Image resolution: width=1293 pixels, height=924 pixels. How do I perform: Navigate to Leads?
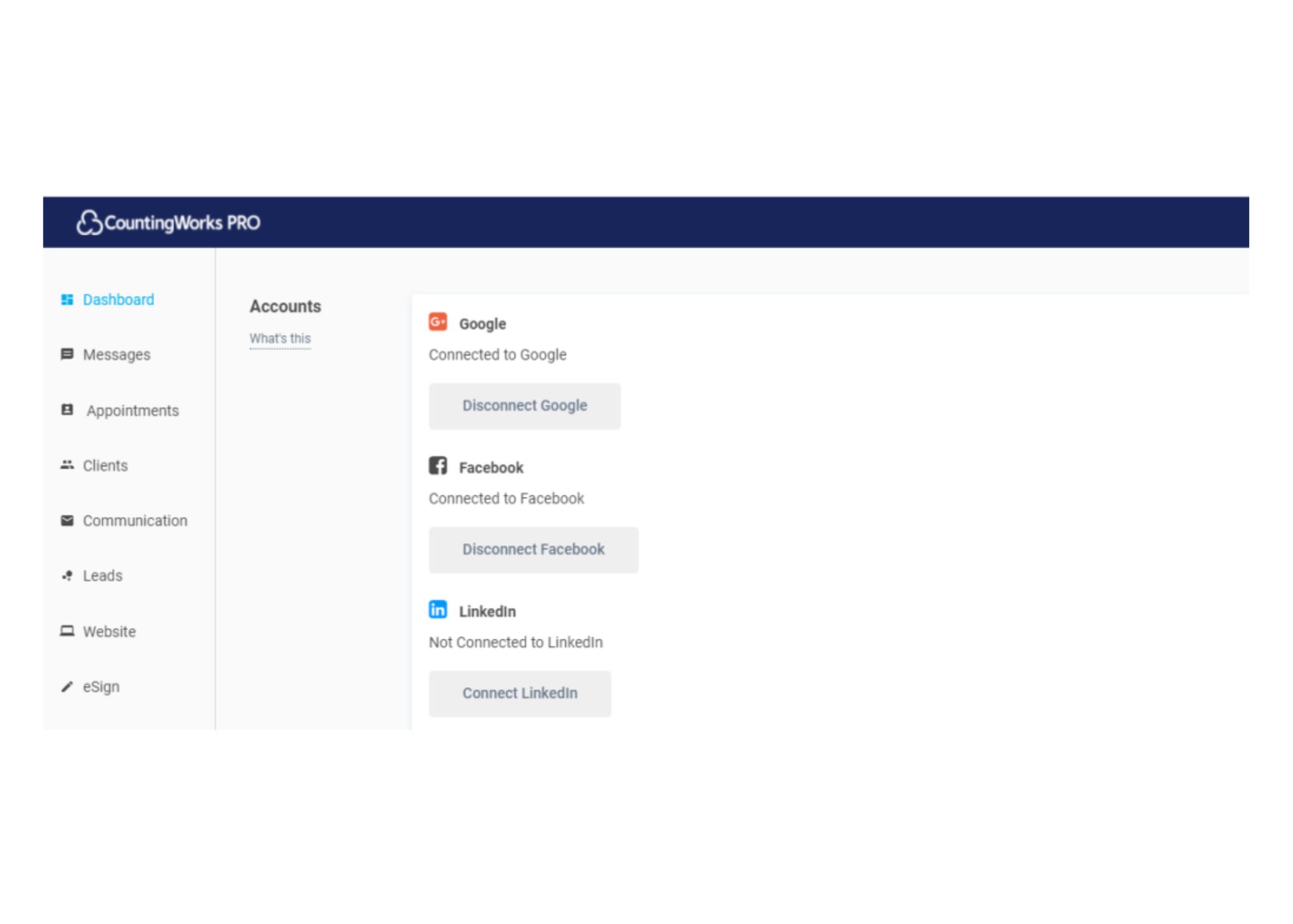tap(103, 575)
